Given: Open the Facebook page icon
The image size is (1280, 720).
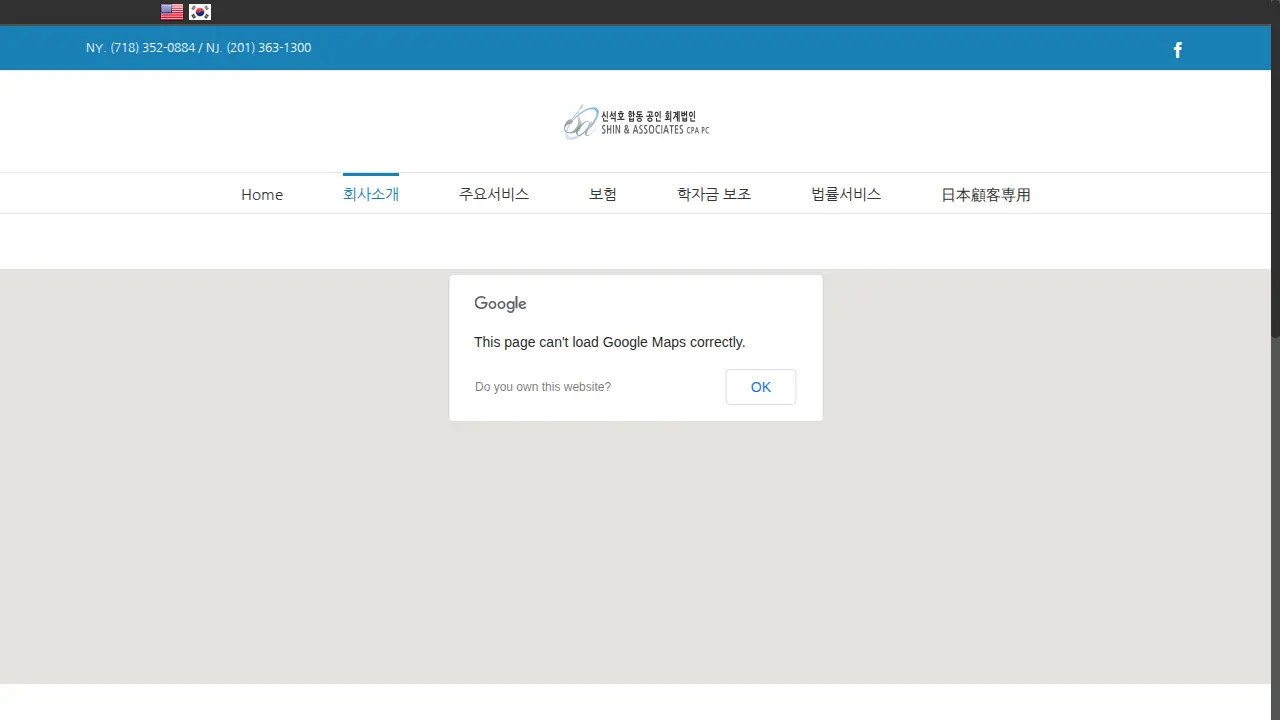Looking at the screenshot, I should pos(1178,50).
